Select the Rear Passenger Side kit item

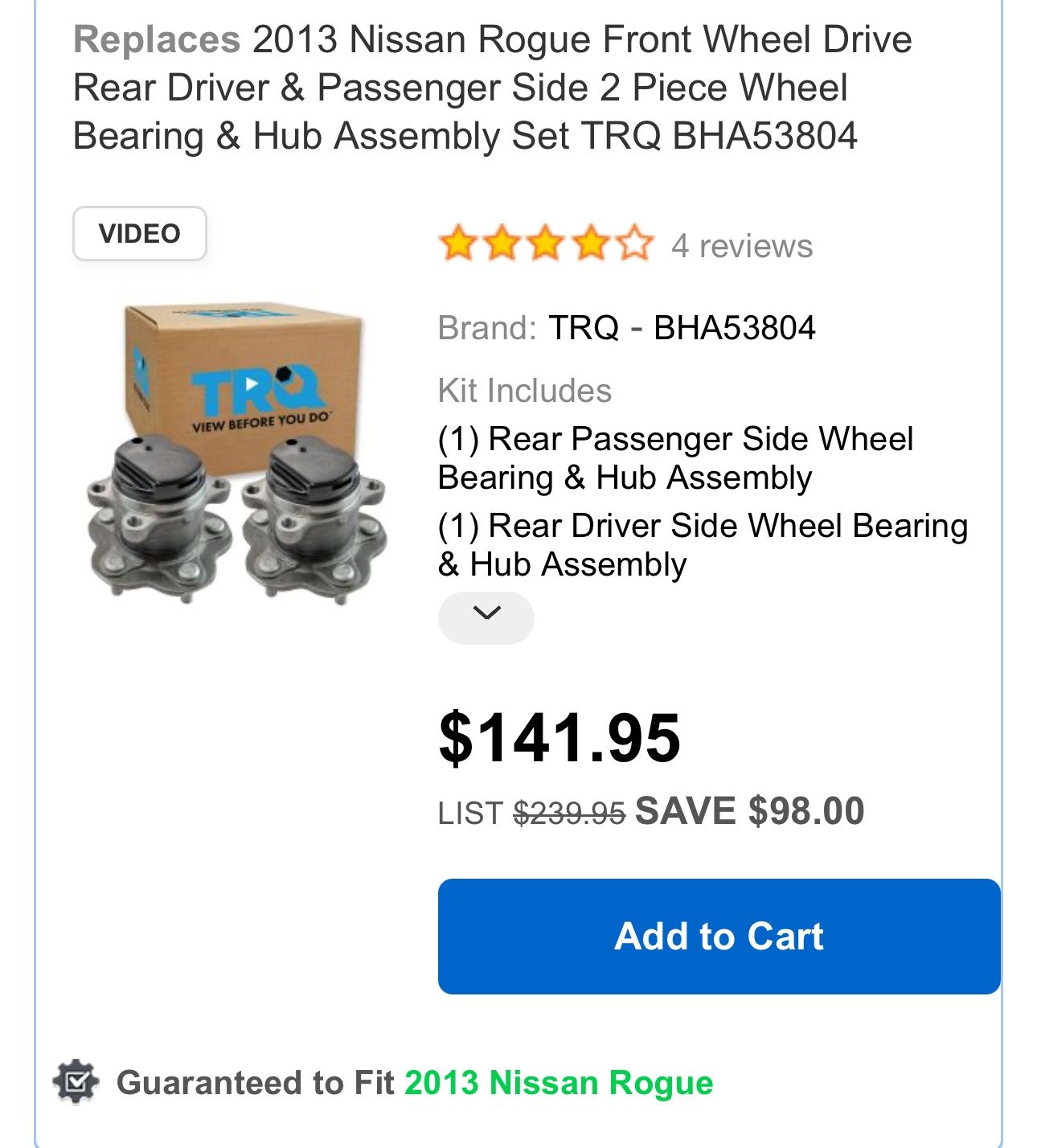(x=675, y=458)
